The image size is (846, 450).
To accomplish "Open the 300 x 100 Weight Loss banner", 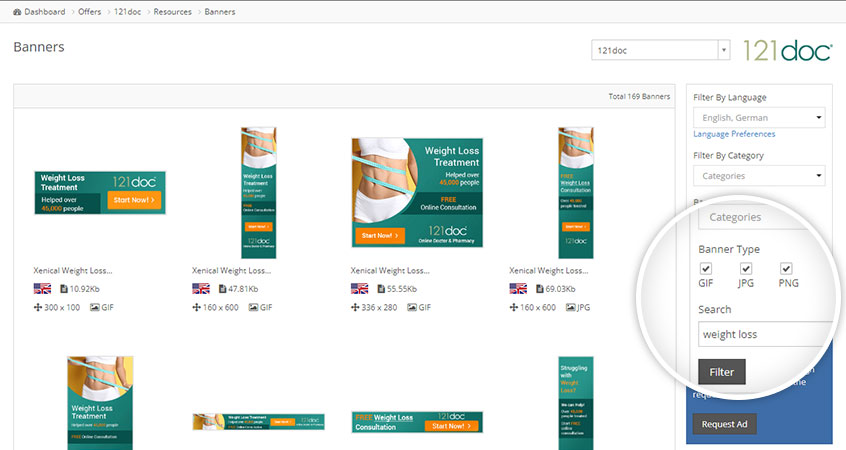I will (100, 193).
